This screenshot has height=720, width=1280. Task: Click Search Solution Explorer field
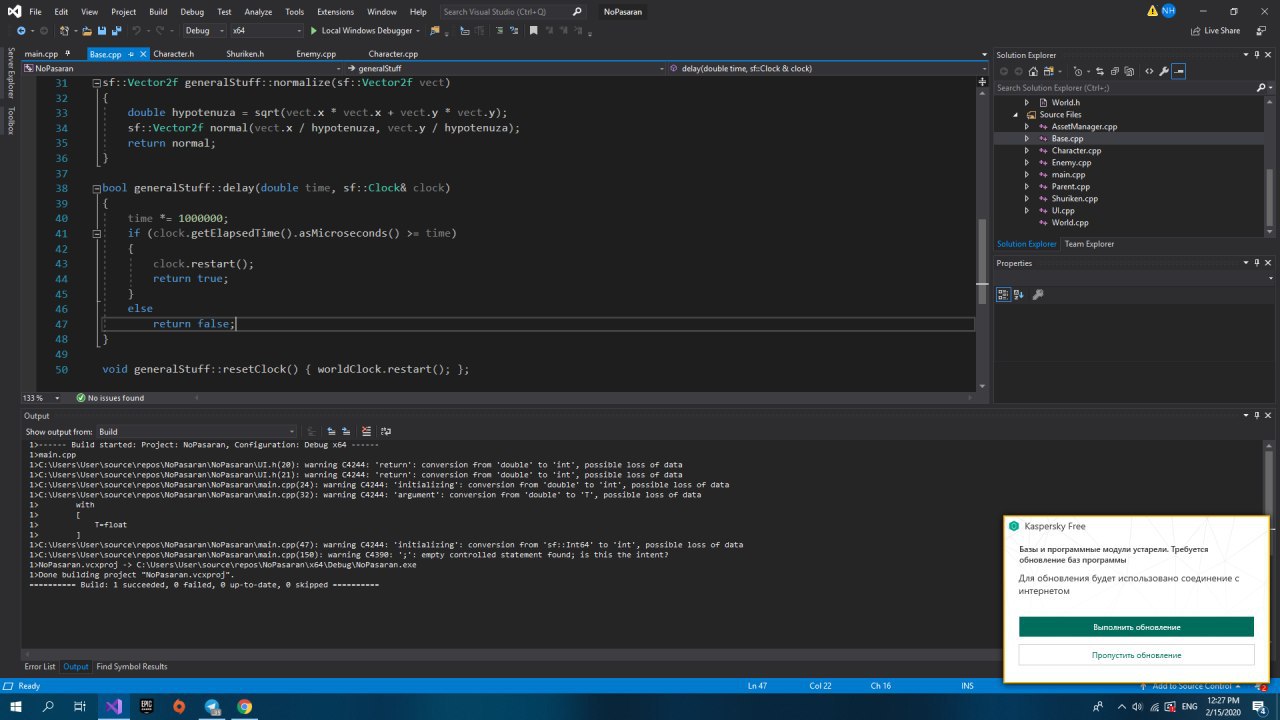coord(1124,88)
